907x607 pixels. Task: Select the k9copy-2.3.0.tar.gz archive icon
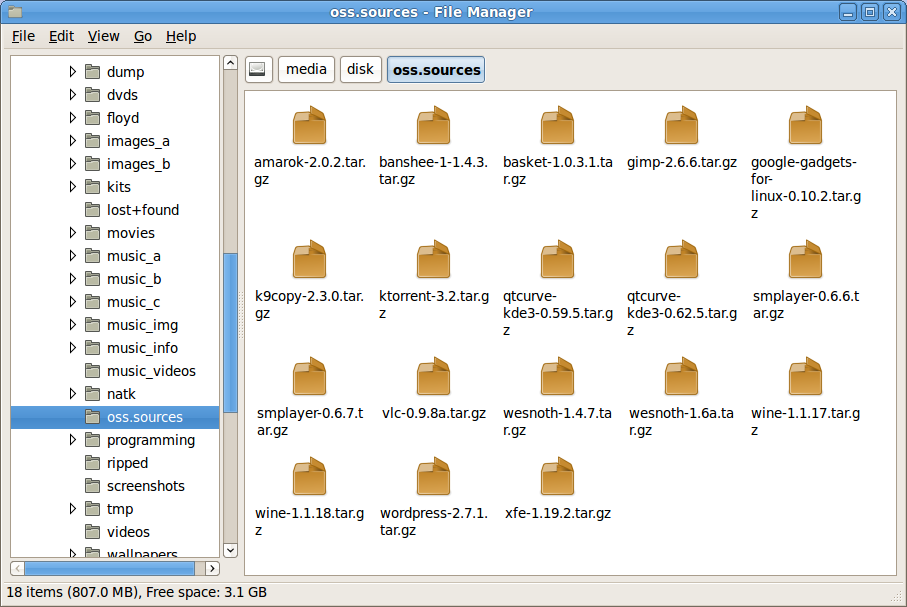pos(309,259)
